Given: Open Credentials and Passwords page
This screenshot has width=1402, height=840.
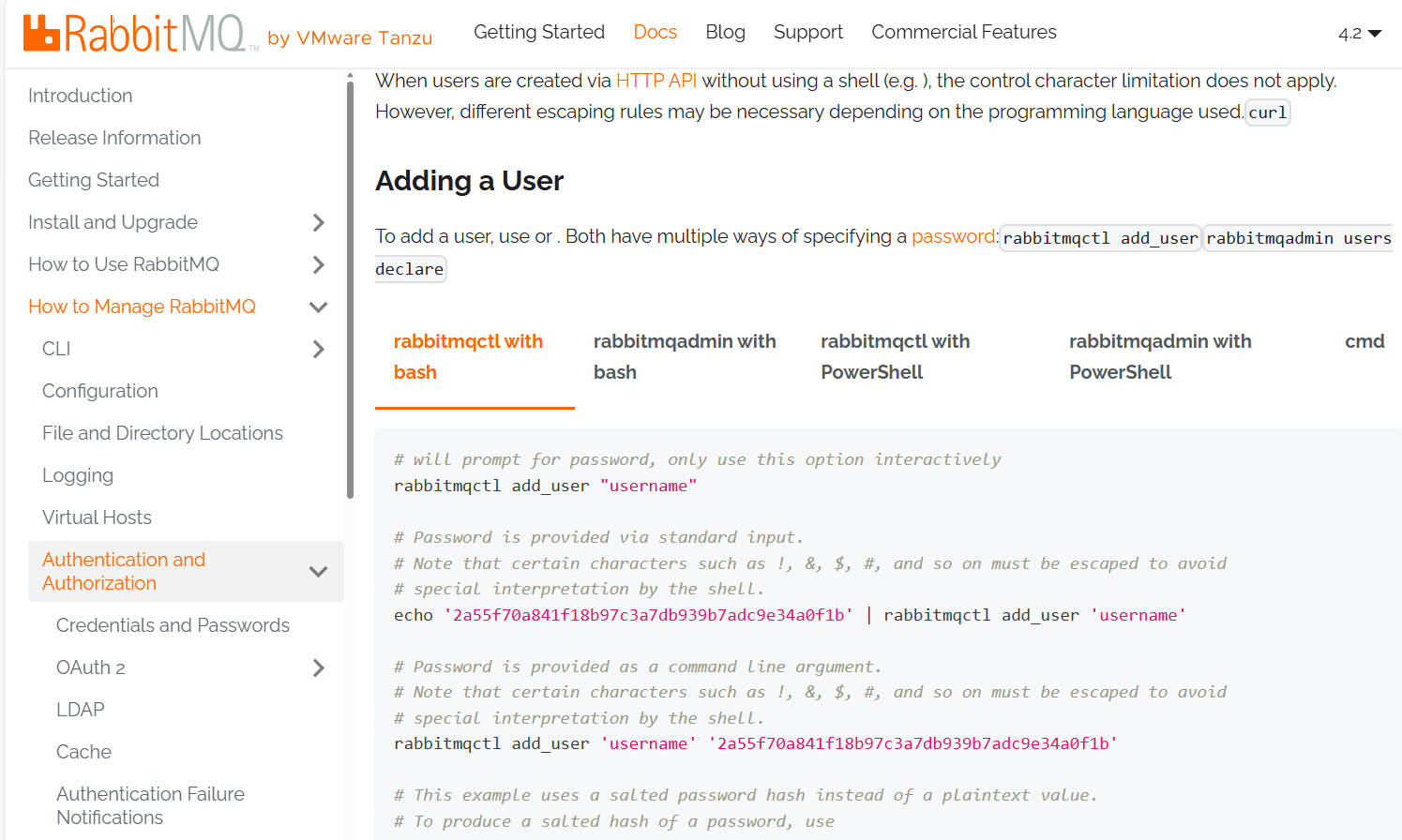Looking at the screenshot, I should [173, 625].
